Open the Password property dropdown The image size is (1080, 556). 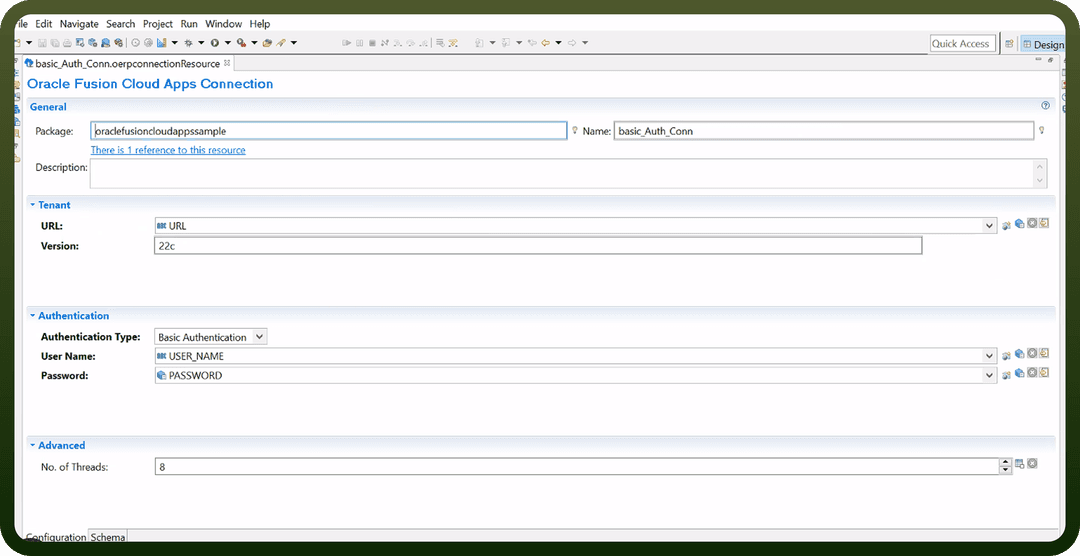[989, 375]
